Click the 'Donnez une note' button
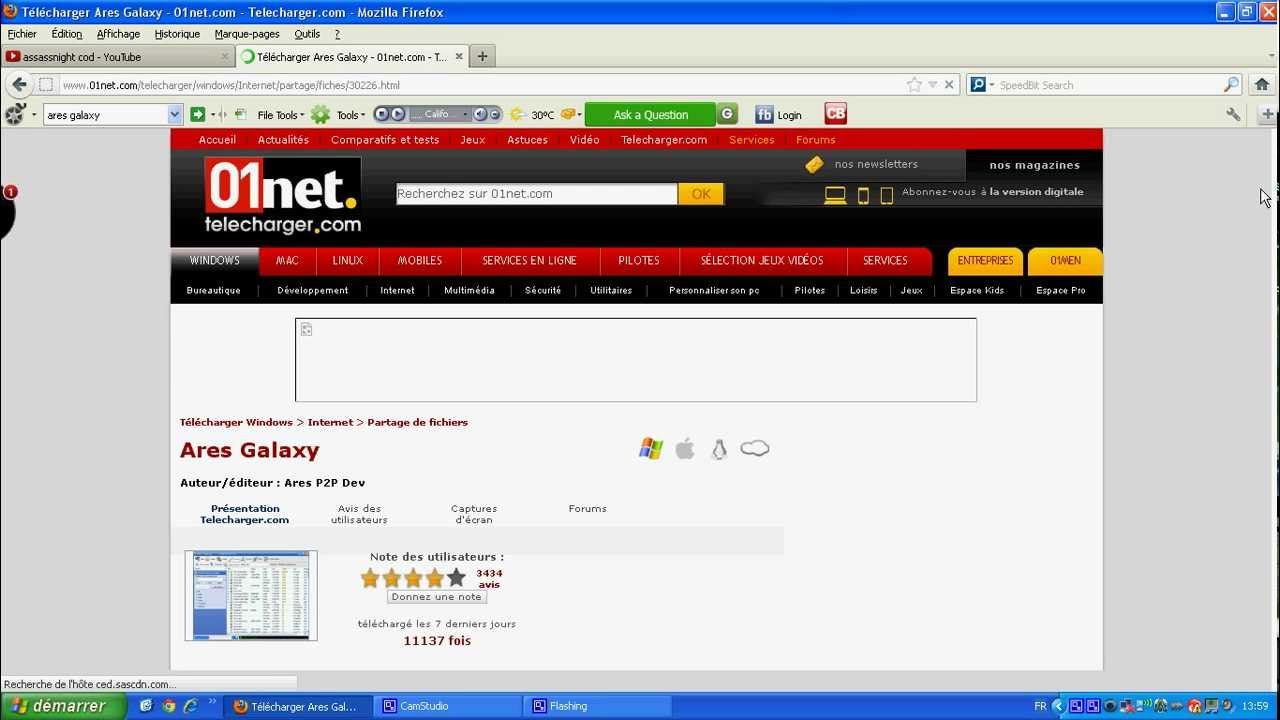Viewport: 1280px width, 720px height. 437,597
